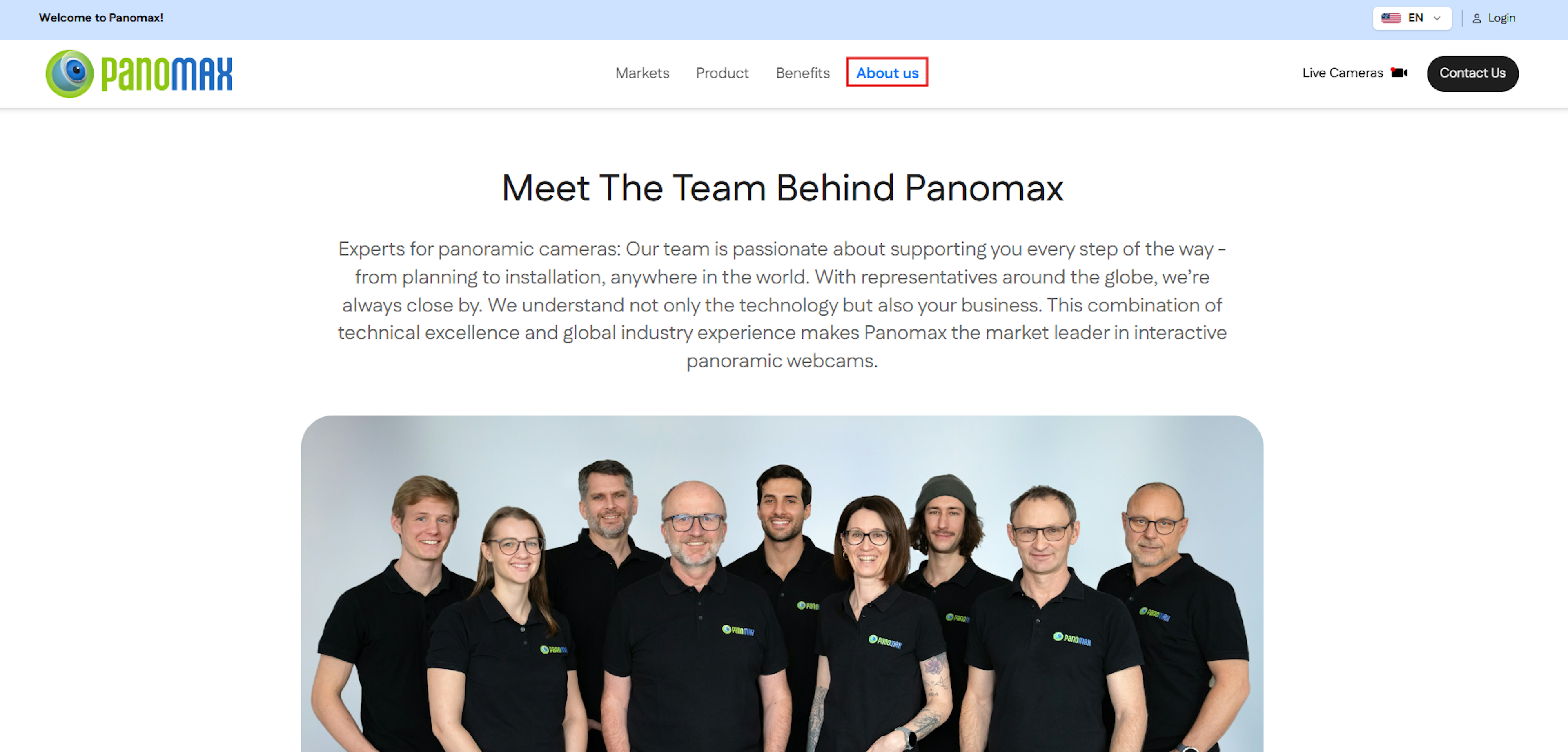
Task: Click the team group photo
Action: 782,583
